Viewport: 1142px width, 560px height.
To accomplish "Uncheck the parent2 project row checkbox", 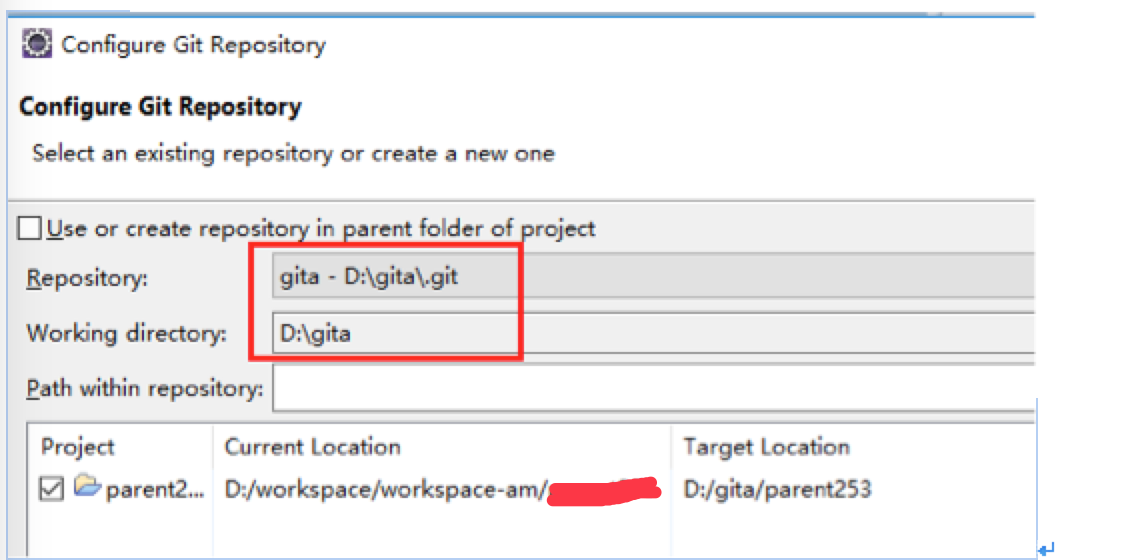I will [x=53, y=489].
